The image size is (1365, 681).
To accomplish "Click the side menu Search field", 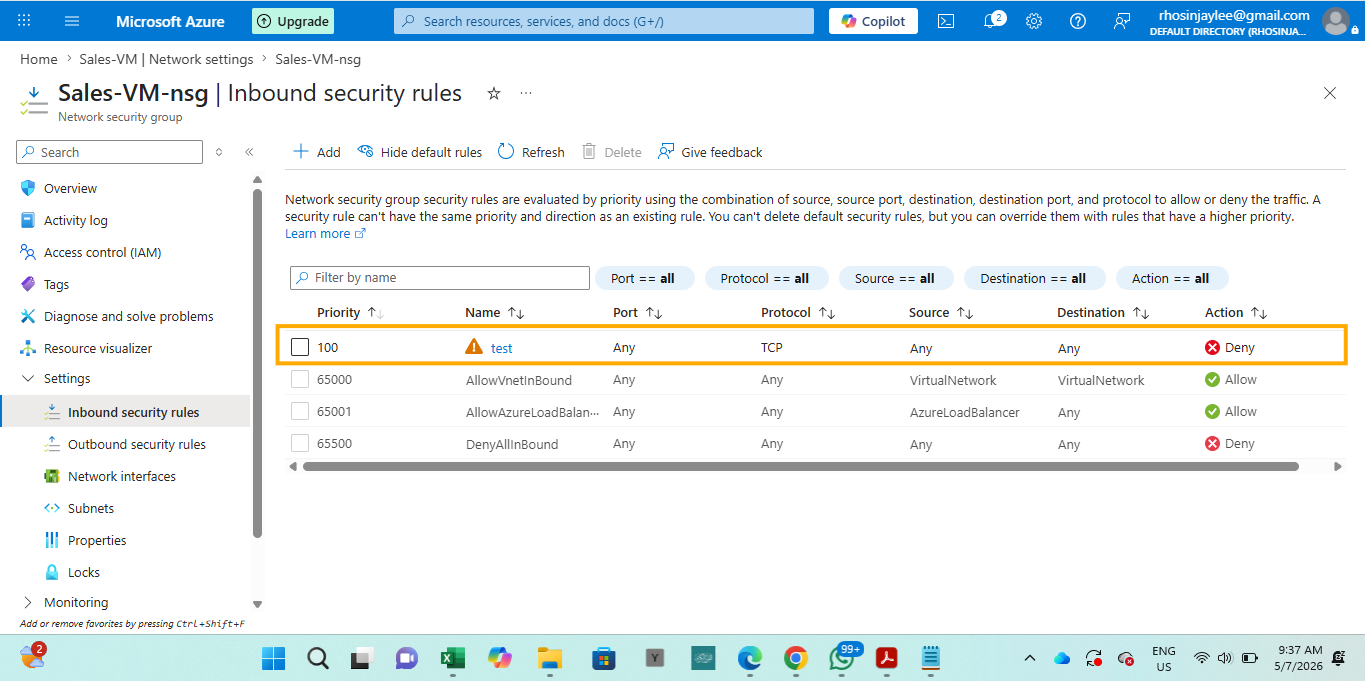I will coord(110,152).
